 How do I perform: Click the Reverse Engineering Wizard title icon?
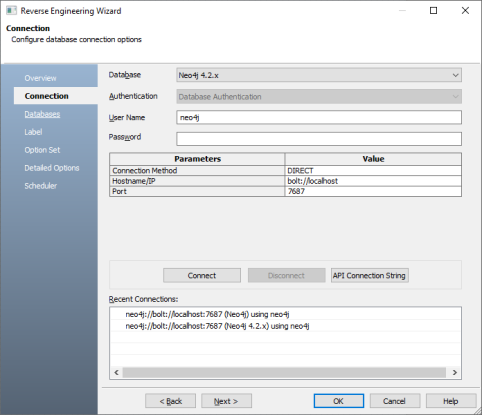11,11
